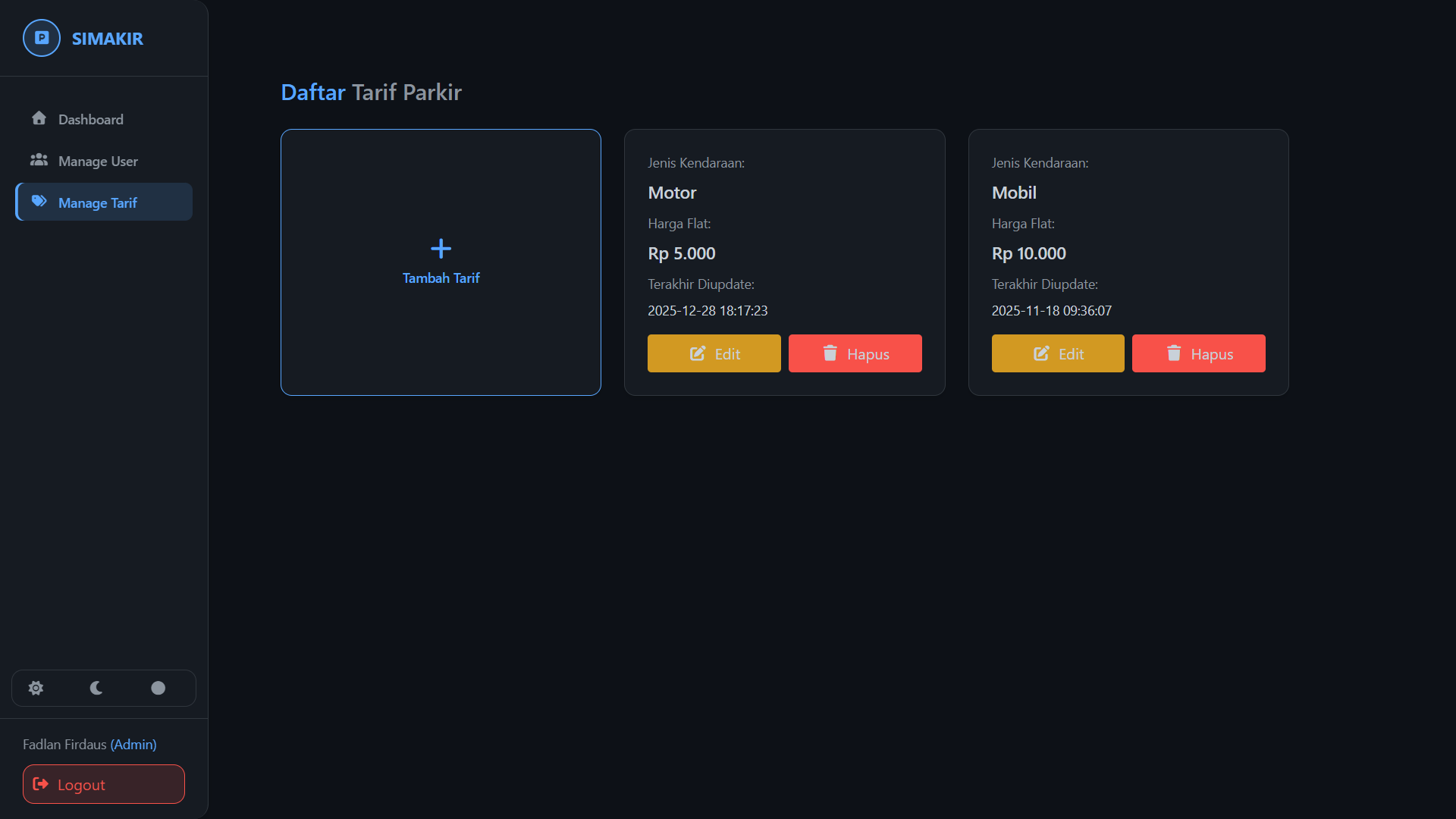1456x819 pixels.
Task: Click the plus icon on Tambah Tarif card
Action: 441,247
